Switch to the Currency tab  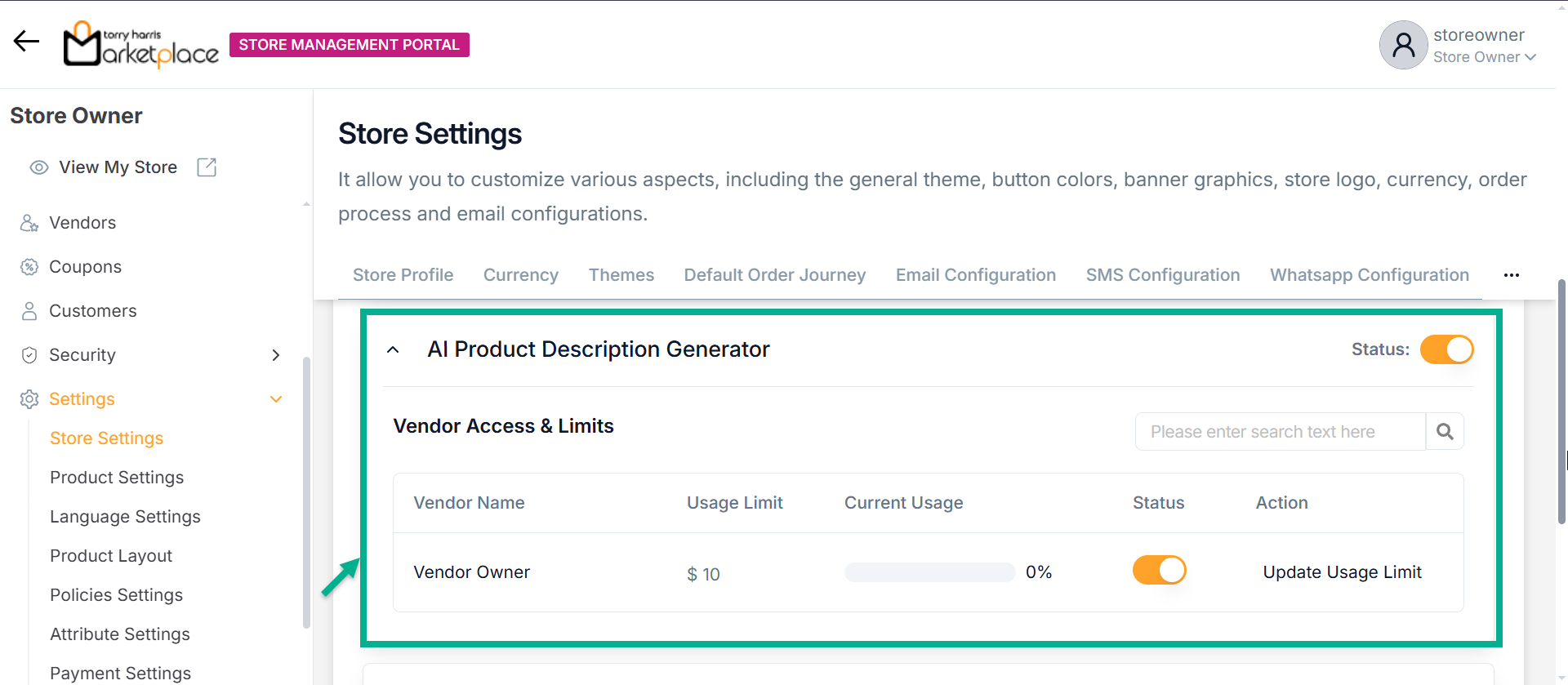pyautogui.click(x=520, y=275)
